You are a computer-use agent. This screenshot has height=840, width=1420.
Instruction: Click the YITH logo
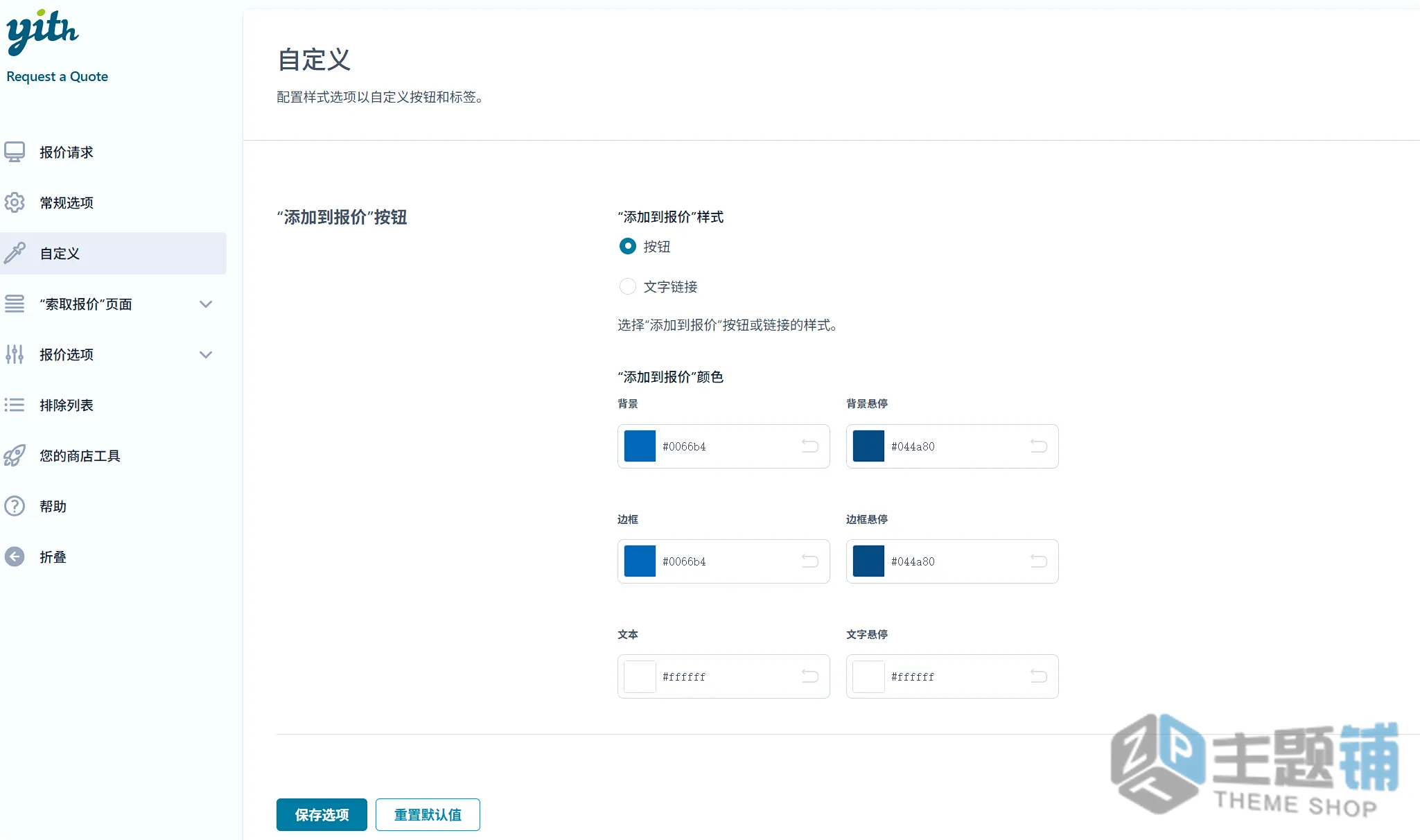pyautogui.click(x=42, y=32)
